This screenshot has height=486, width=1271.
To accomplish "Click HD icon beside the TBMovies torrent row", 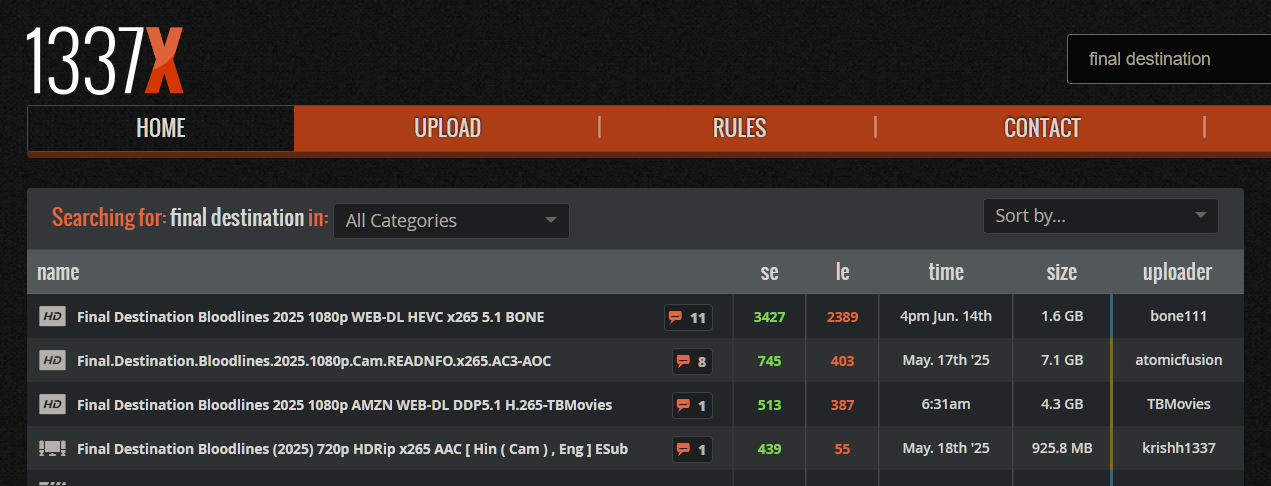I will click(x=52, y=404).
